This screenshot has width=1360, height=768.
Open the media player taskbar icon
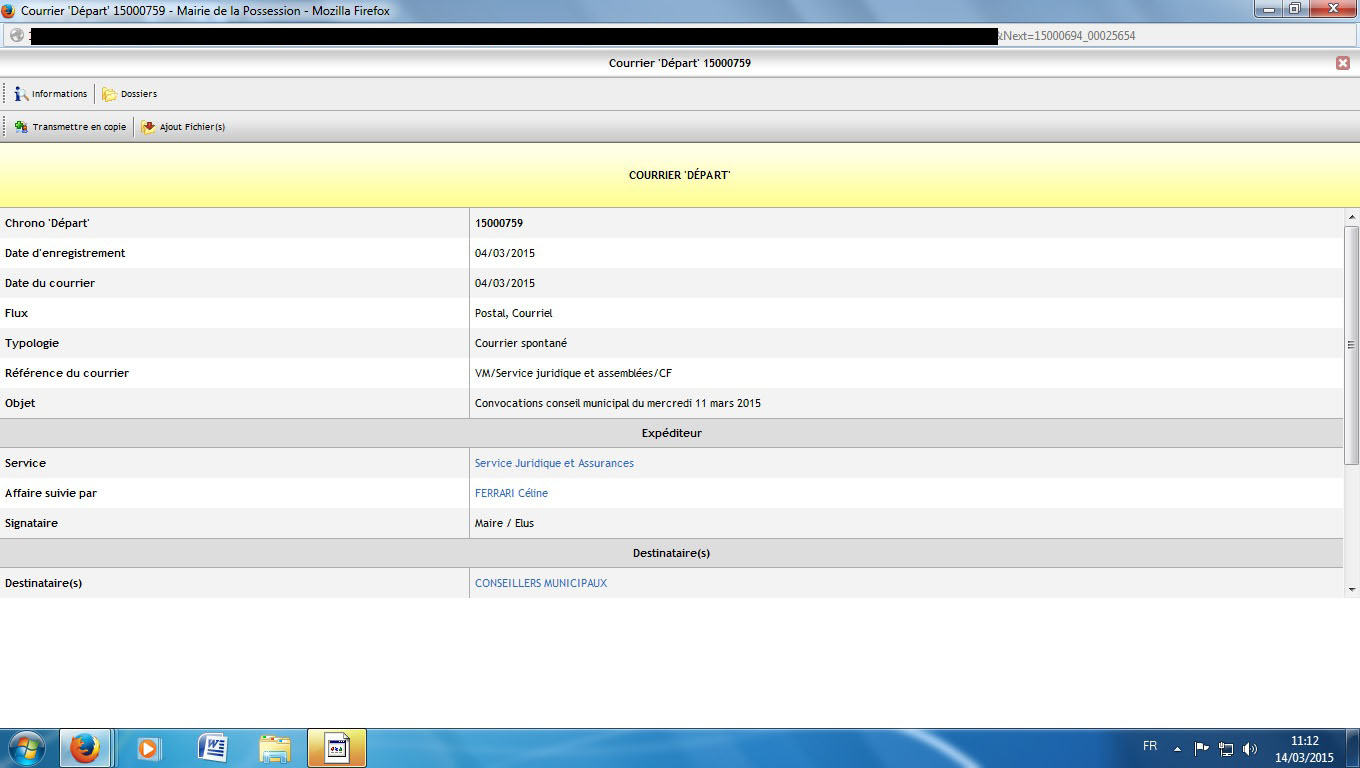[149, 748]
